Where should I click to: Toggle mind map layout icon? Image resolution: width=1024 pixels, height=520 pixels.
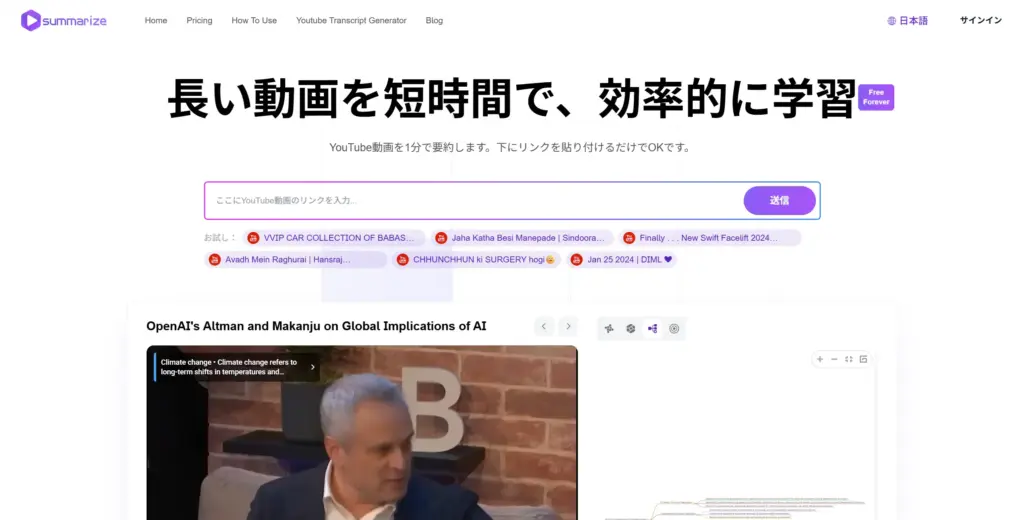coord(863,359)
